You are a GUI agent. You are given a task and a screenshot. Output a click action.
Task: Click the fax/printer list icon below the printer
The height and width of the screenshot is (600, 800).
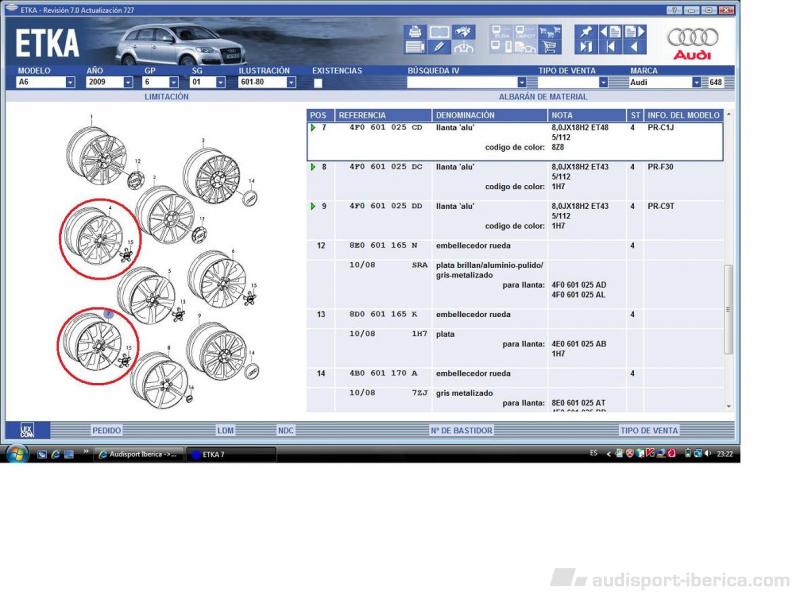coord(415,47)
